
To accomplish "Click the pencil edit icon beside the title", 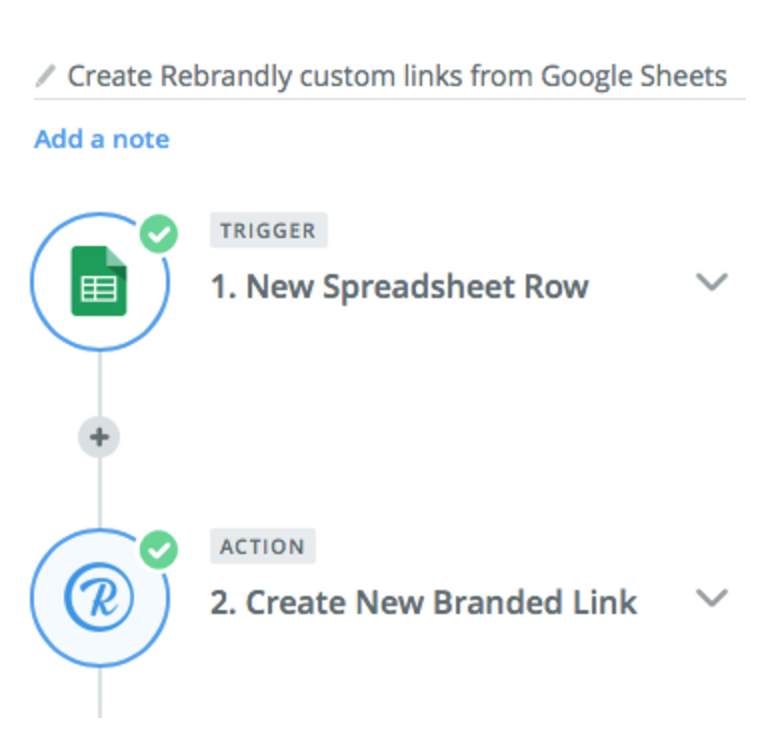I will 46,76.
